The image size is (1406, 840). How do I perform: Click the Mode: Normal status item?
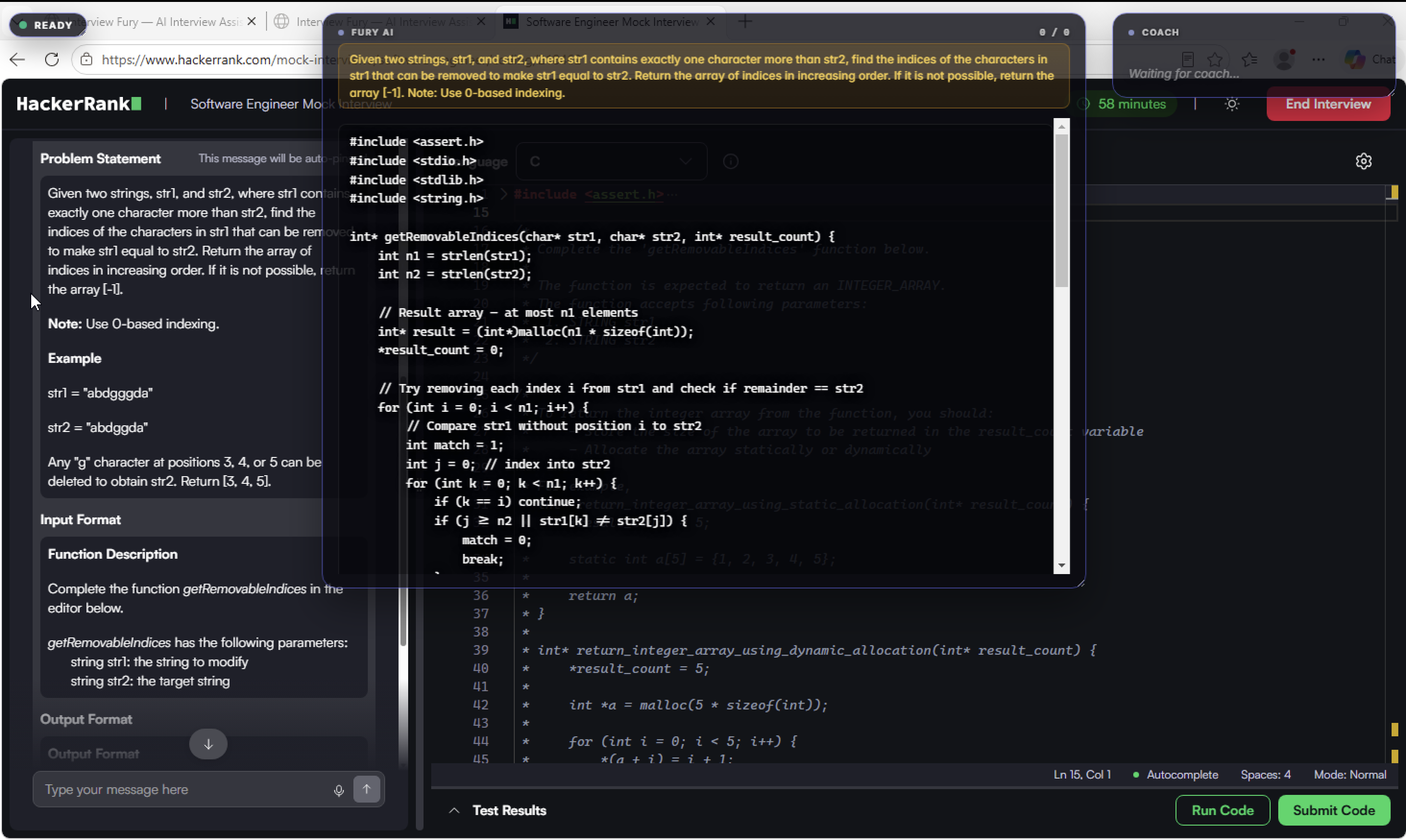pyautogui.click(x=1350, y=774)
